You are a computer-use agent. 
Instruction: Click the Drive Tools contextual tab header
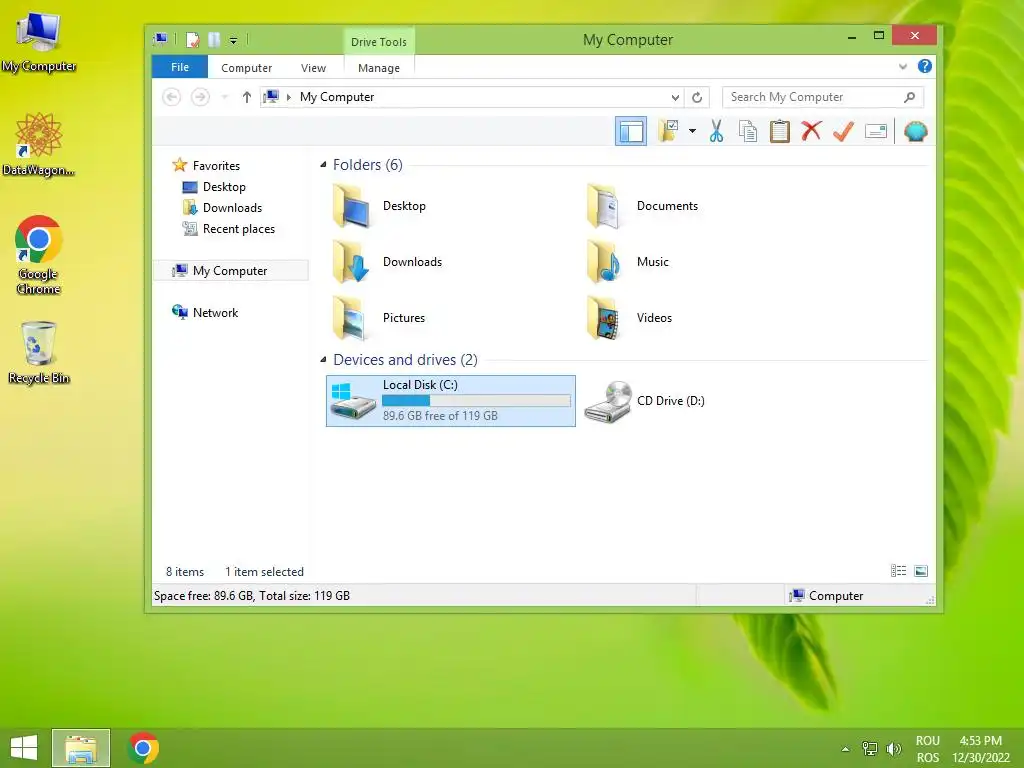click(x=379, y=42)
